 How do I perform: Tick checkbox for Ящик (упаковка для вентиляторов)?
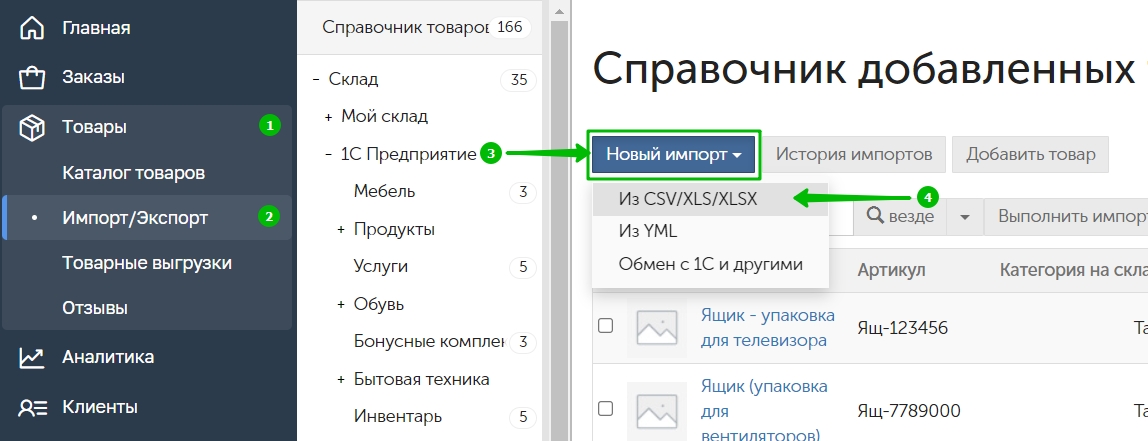pos(605,408)
